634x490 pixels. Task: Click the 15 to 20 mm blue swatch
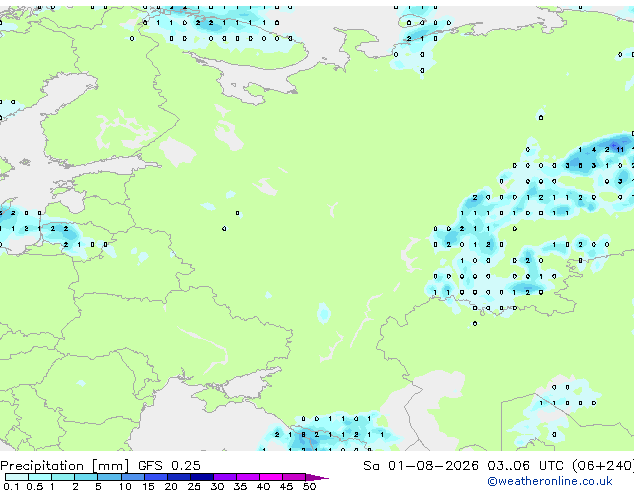(x=156, y=477)
